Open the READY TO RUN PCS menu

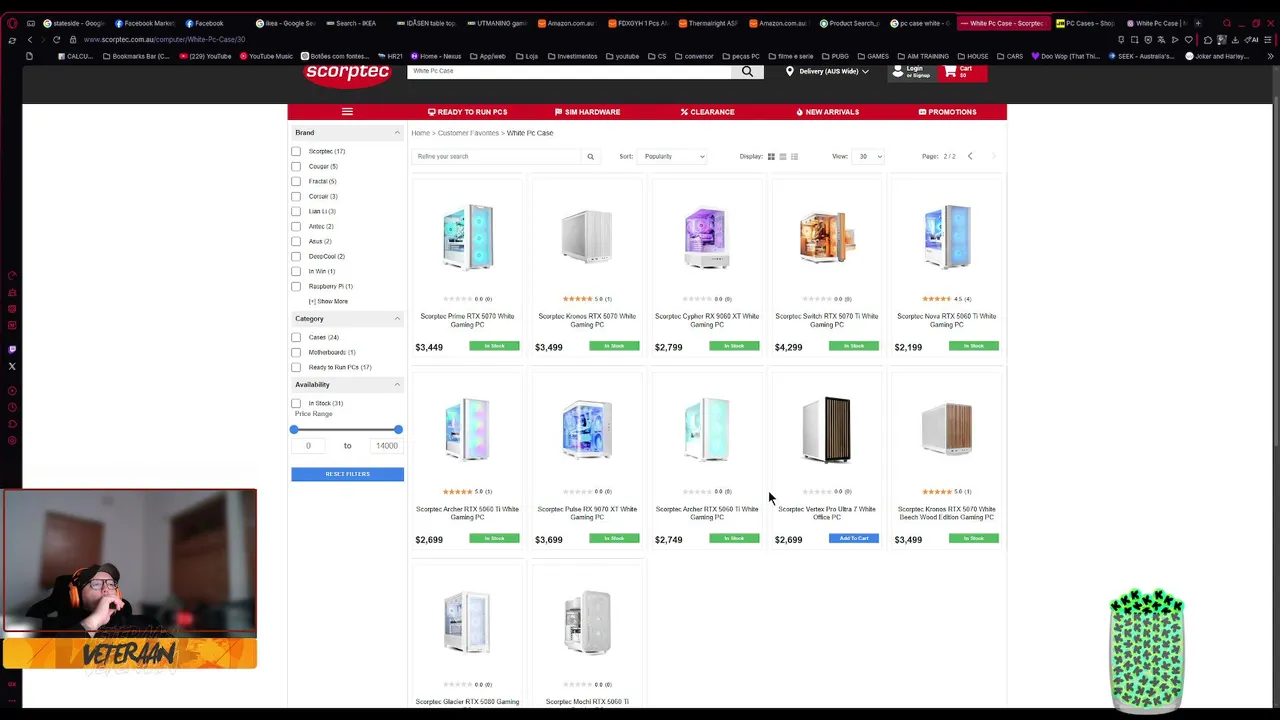click(467, 112)
